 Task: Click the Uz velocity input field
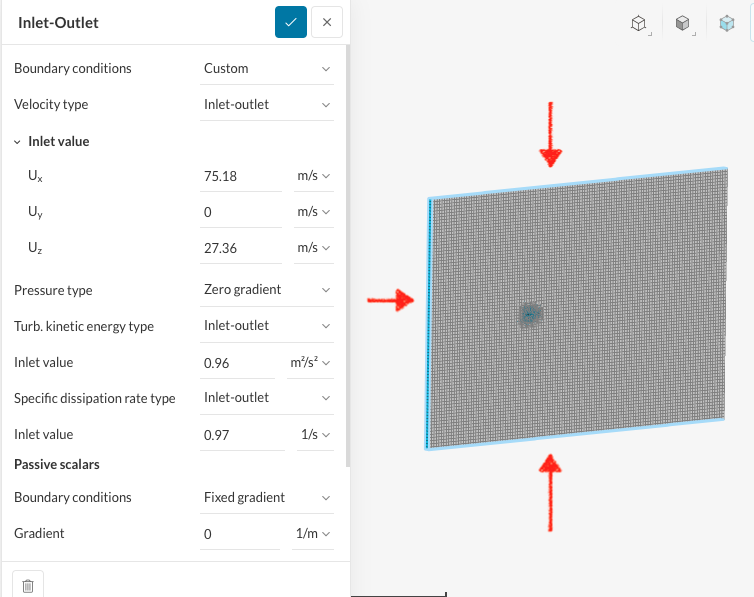[240, 248]
